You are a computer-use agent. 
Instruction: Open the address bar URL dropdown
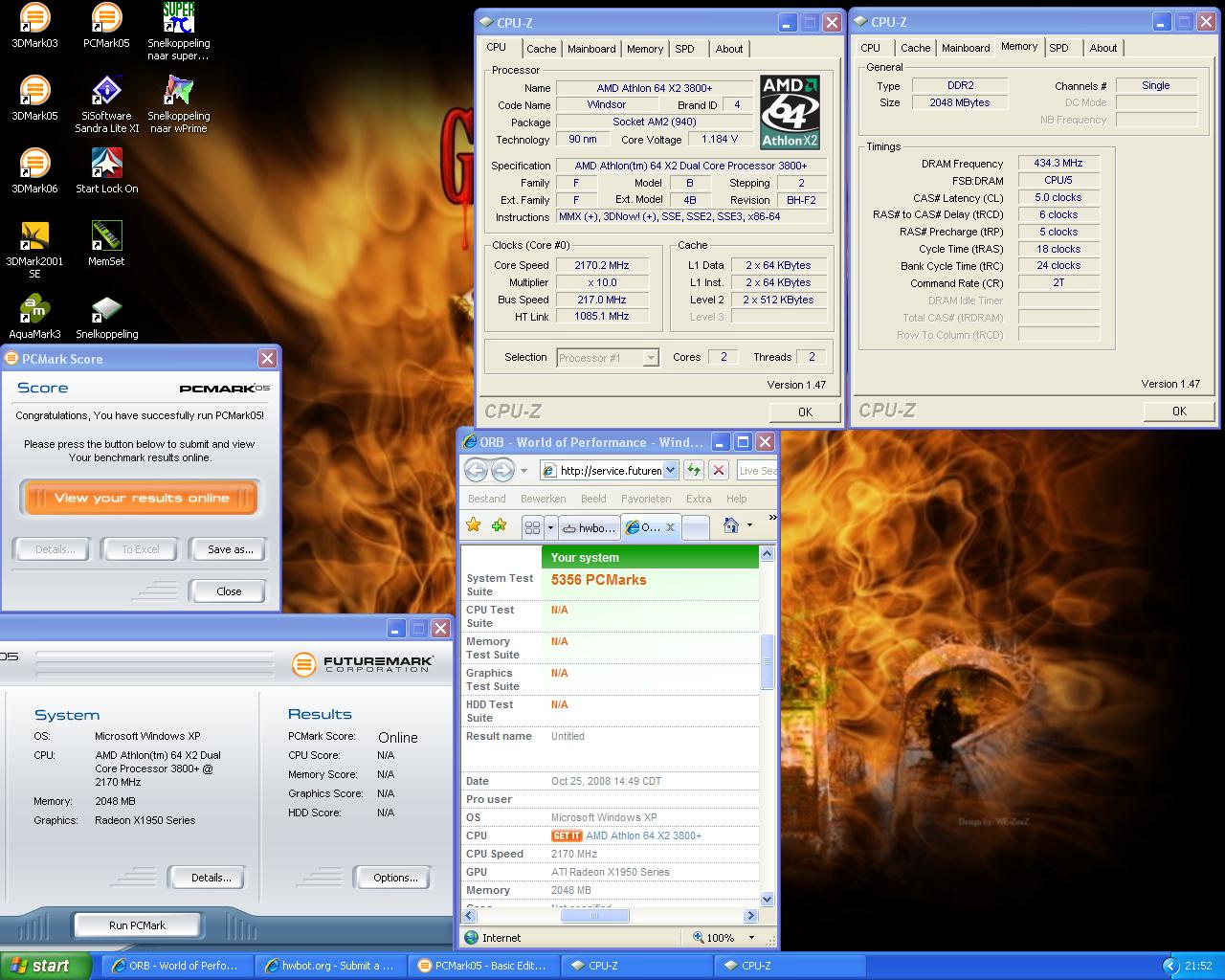[670, 470]
